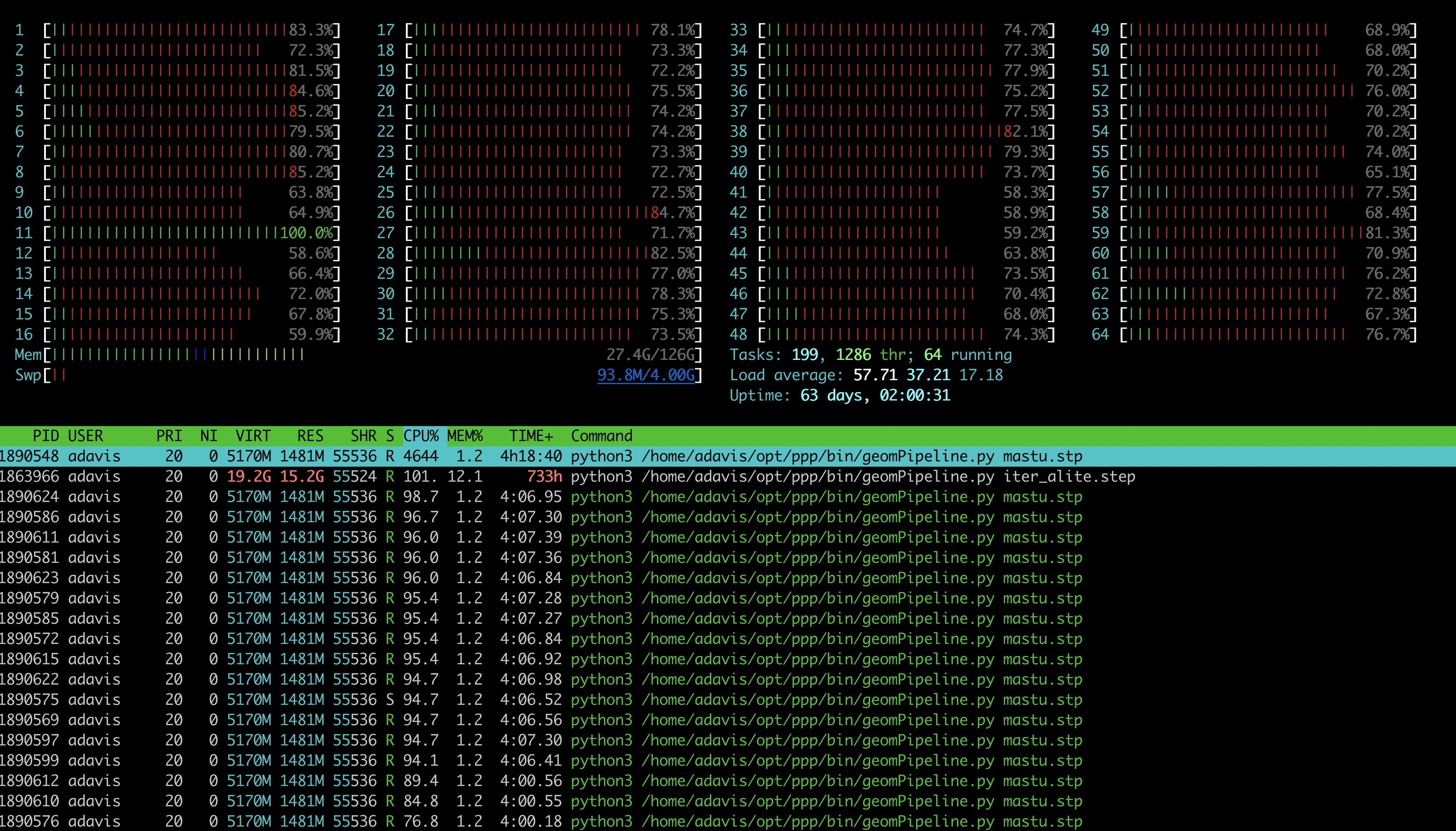Sort processes by CPU% column header
This screenshot has height=831, width=1456.
tap(420, 436)
